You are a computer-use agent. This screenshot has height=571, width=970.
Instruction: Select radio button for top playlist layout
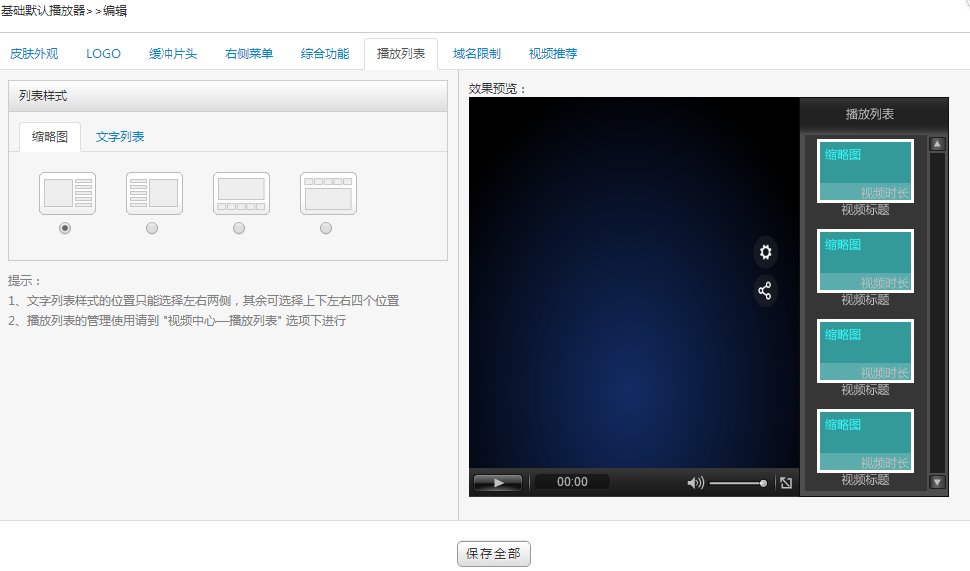pyautogui.click(x=326, y=228)
